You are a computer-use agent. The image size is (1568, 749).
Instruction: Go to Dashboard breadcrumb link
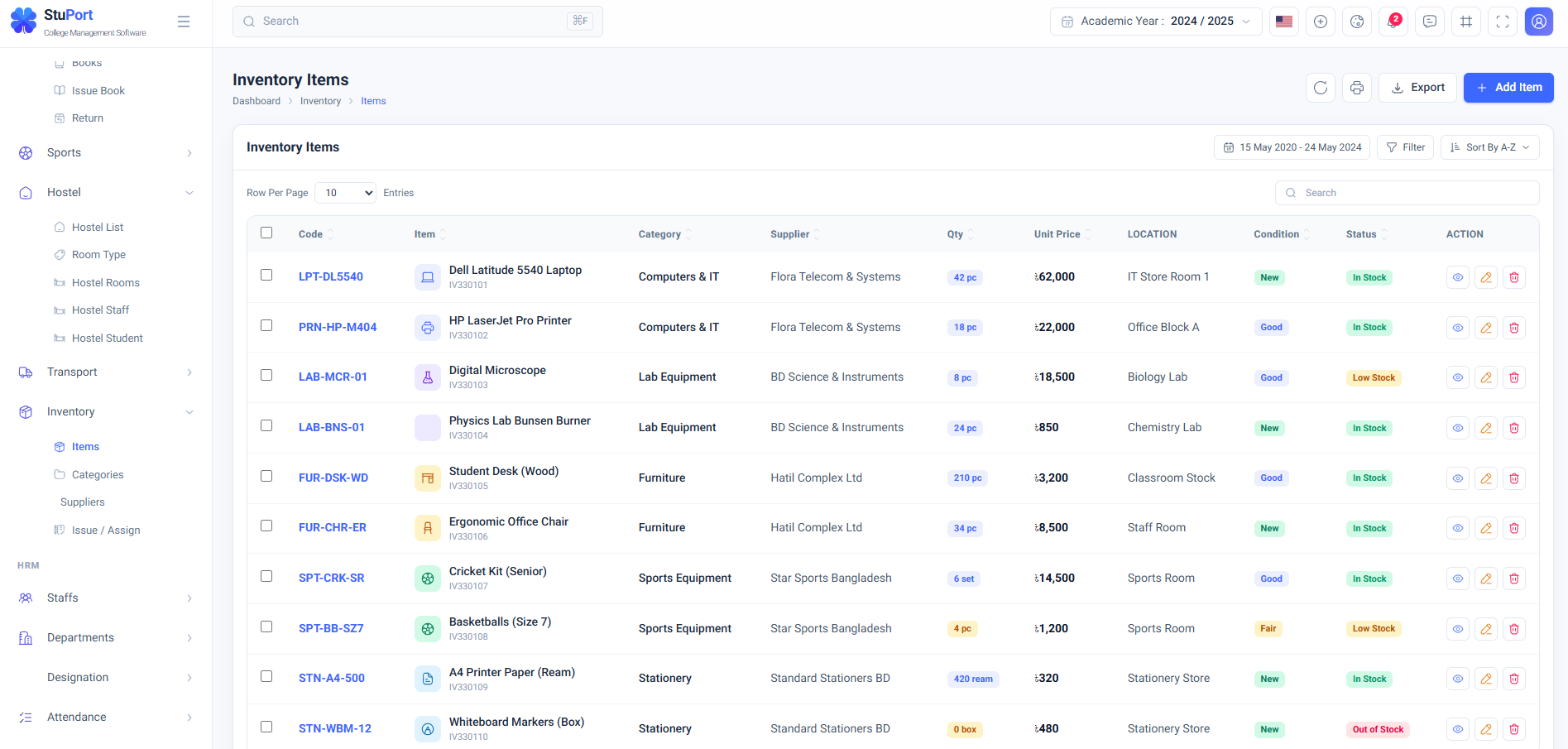point(257,101)
